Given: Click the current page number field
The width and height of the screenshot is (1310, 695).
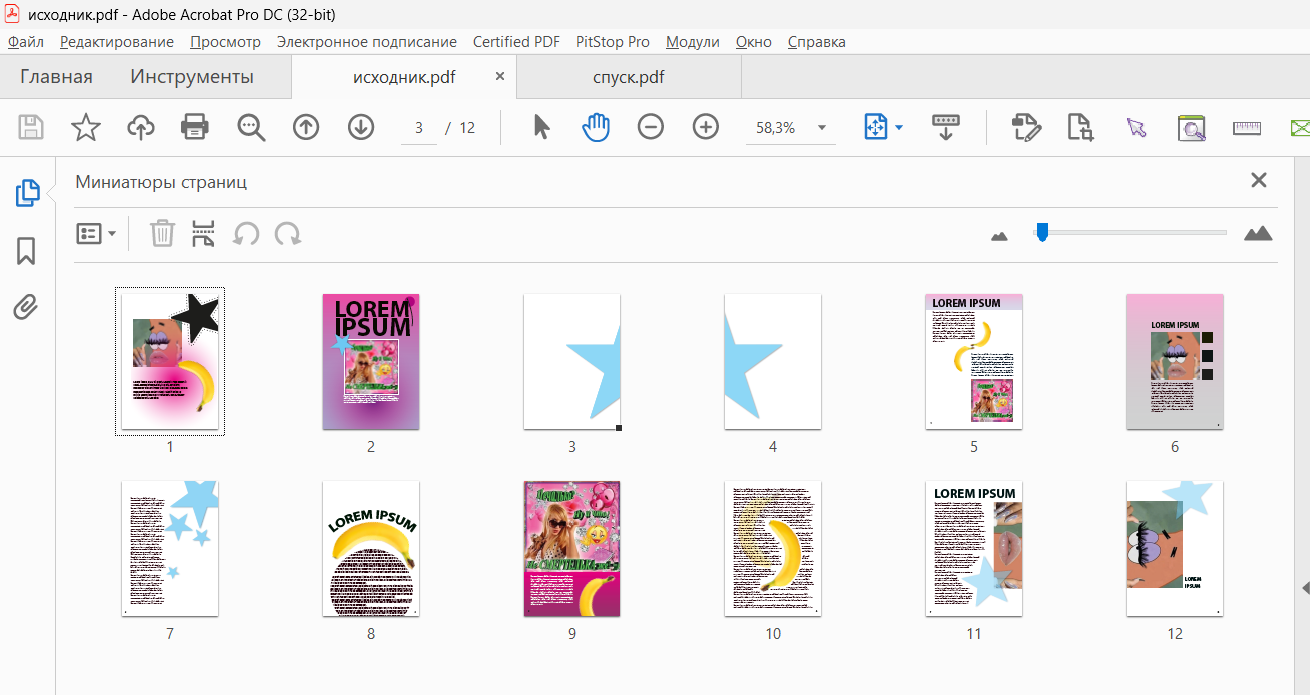Looking at the screenshot, I should 419,128.
